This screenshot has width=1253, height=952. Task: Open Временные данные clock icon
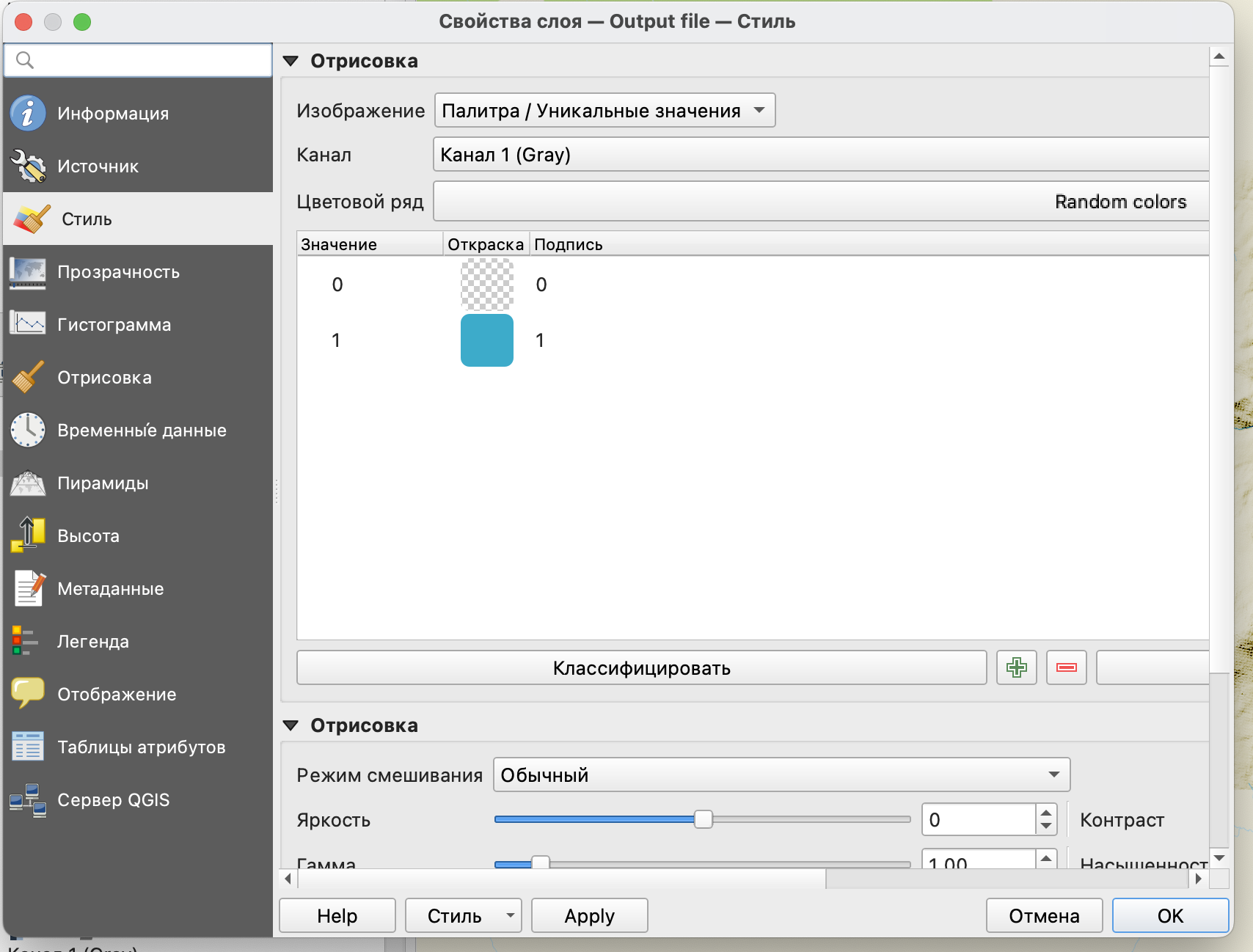point(28,430)
